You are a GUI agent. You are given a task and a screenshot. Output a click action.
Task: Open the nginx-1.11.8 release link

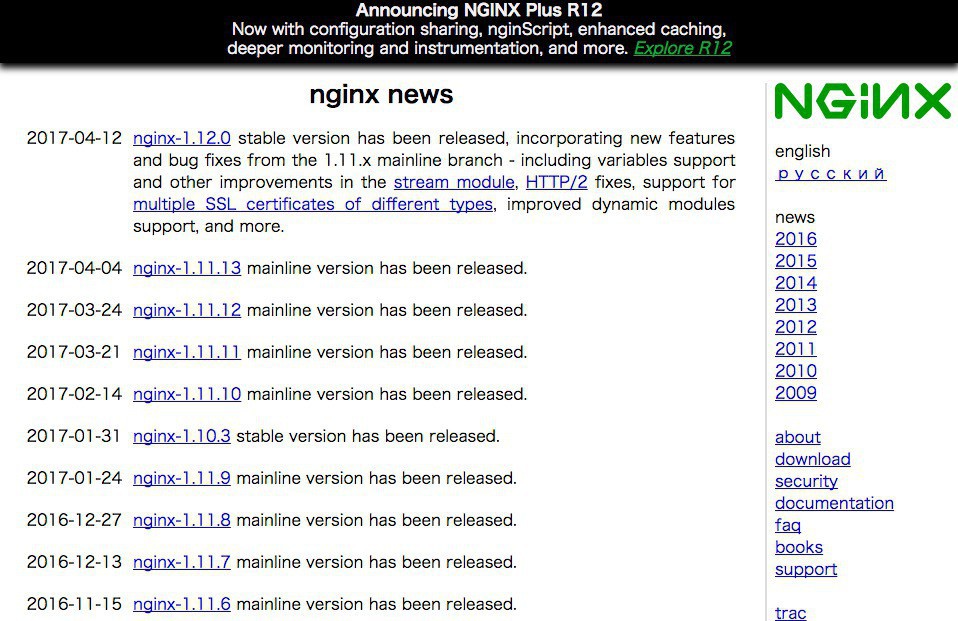[181, 520]
